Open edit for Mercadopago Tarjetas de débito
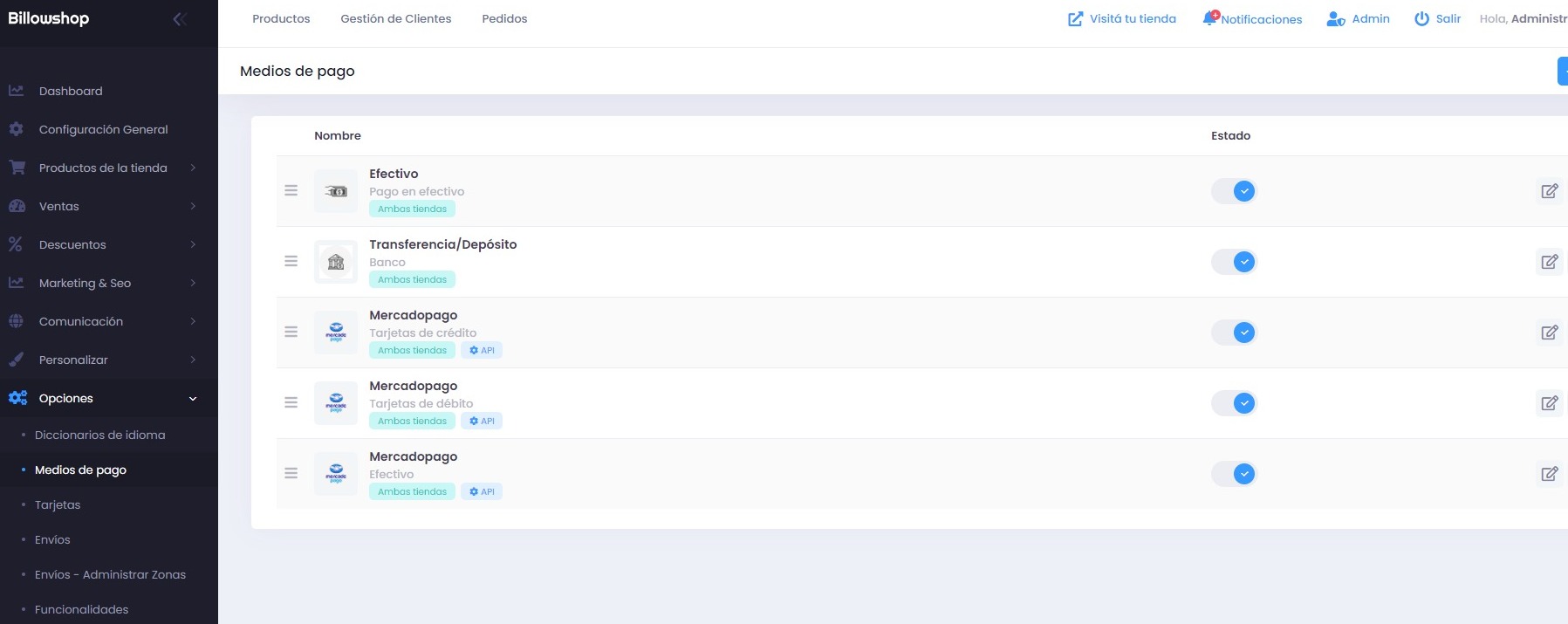This screenshot has width=1568, height=624. click(x=1549, y=403)
